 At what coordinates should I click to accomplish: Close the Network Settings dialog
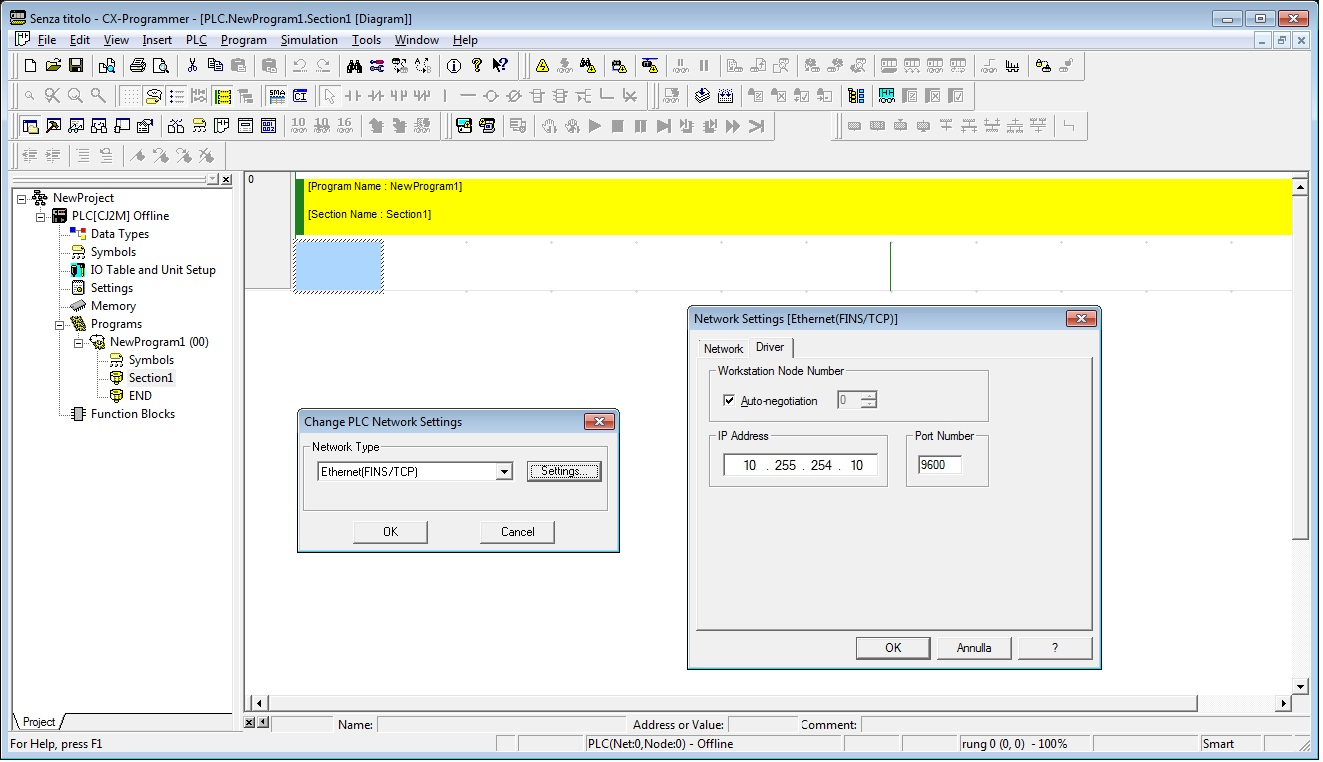pyautogui.click(x=1080, y=319)
